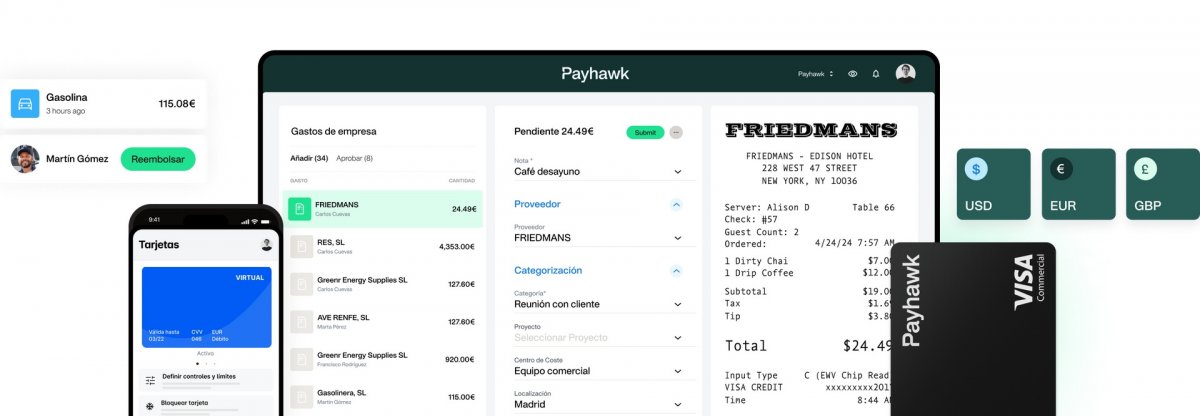Click the three-dot more button next to Submit

pos(676,132)
